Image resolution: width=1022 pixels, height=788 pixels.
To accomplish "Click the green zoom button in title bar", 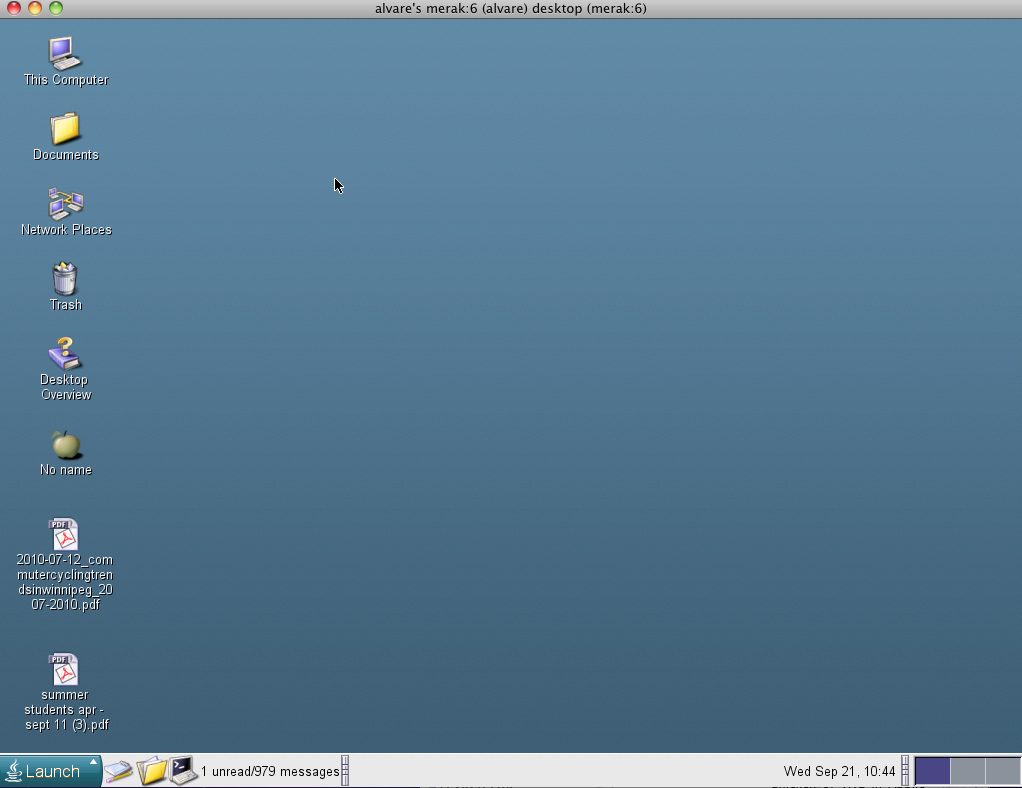I will pos(56,8).
